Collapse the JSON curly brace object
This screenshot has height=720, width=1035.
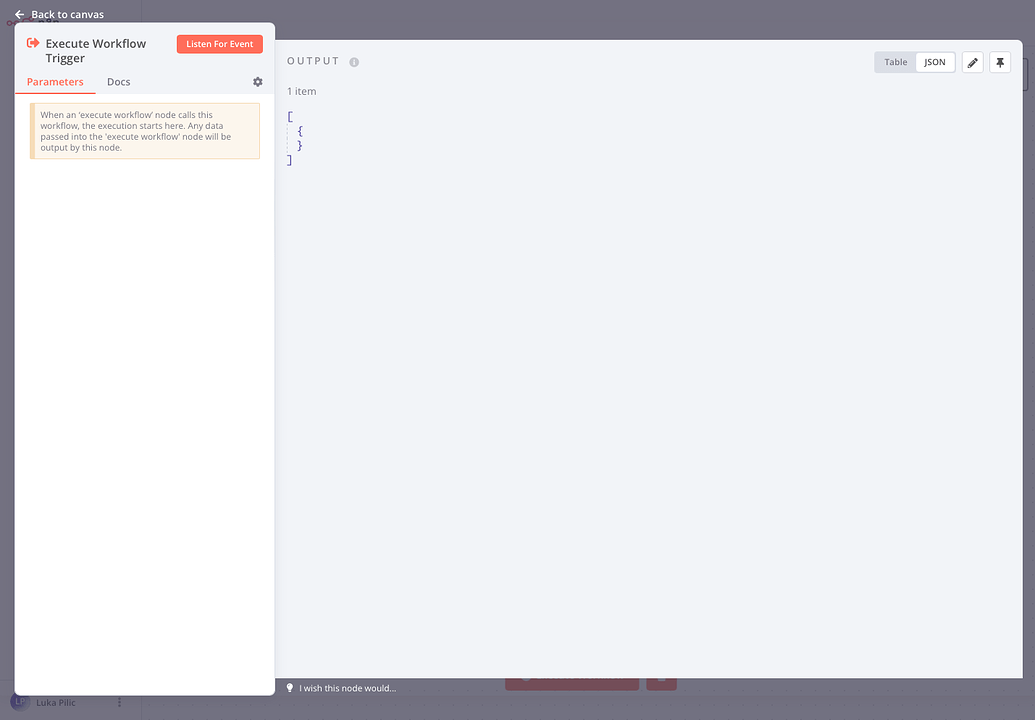[300, 131]
